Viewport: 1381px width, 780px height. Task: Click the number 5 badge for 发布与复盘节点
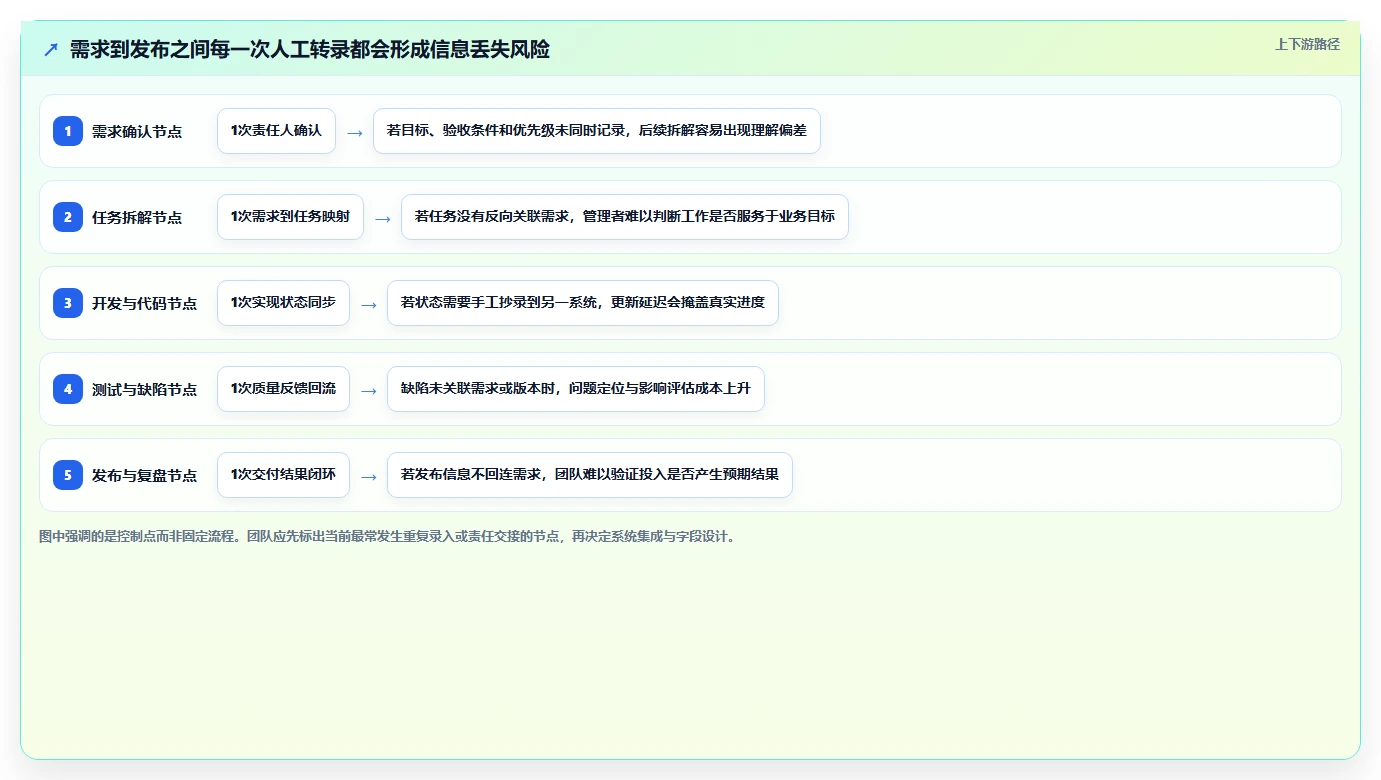68,475
